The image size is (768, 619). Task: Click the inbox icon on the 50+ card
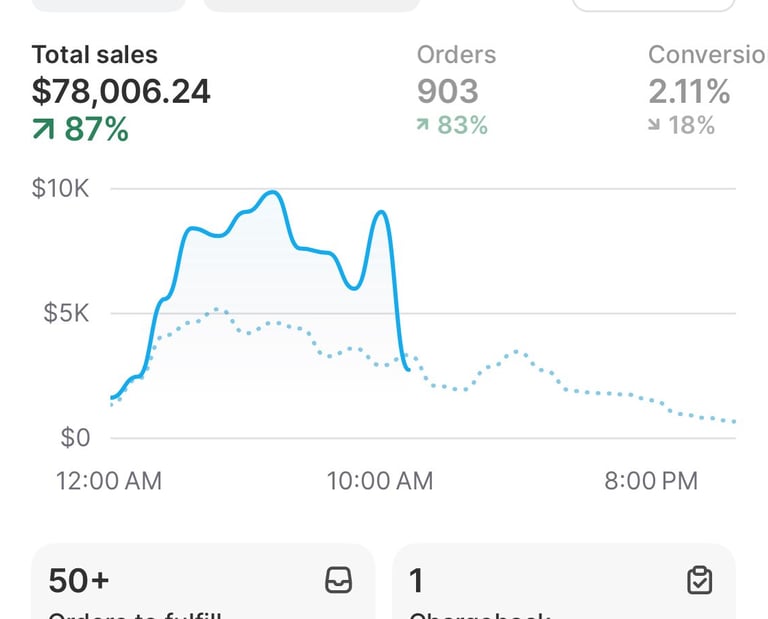click(339, 580)
